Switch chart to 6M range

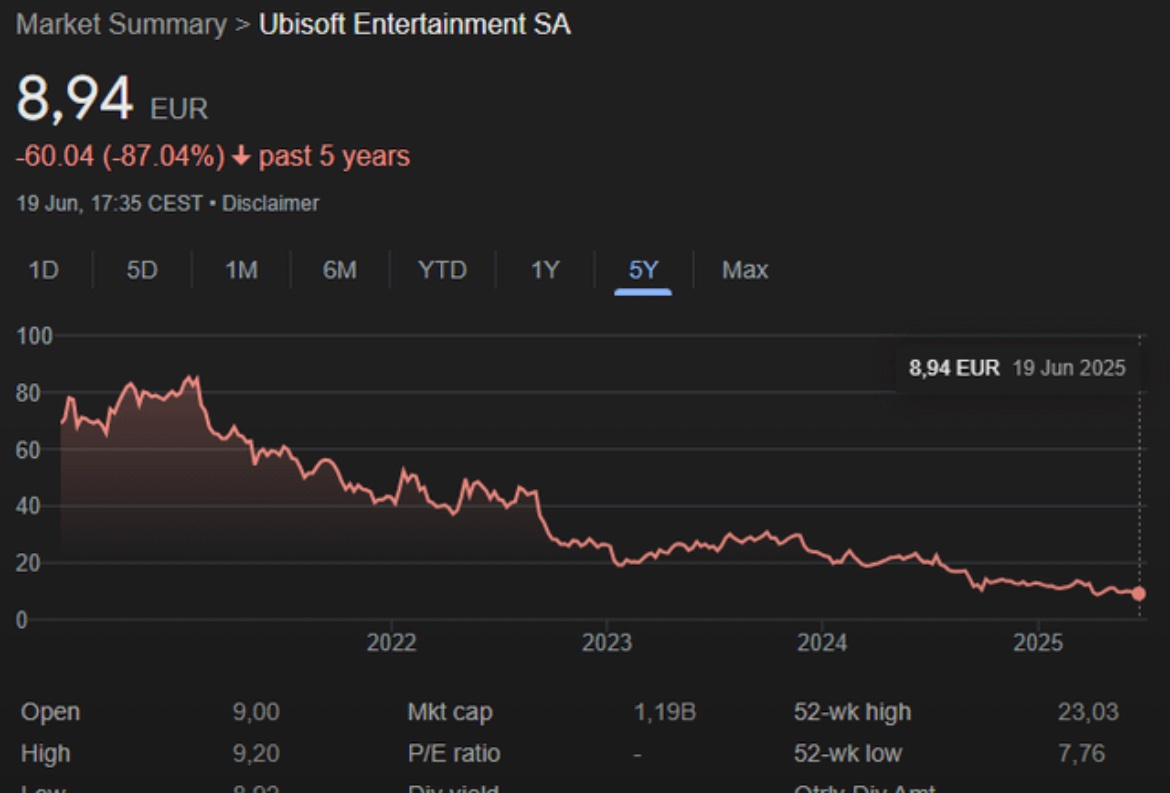[x=340, y=269]
